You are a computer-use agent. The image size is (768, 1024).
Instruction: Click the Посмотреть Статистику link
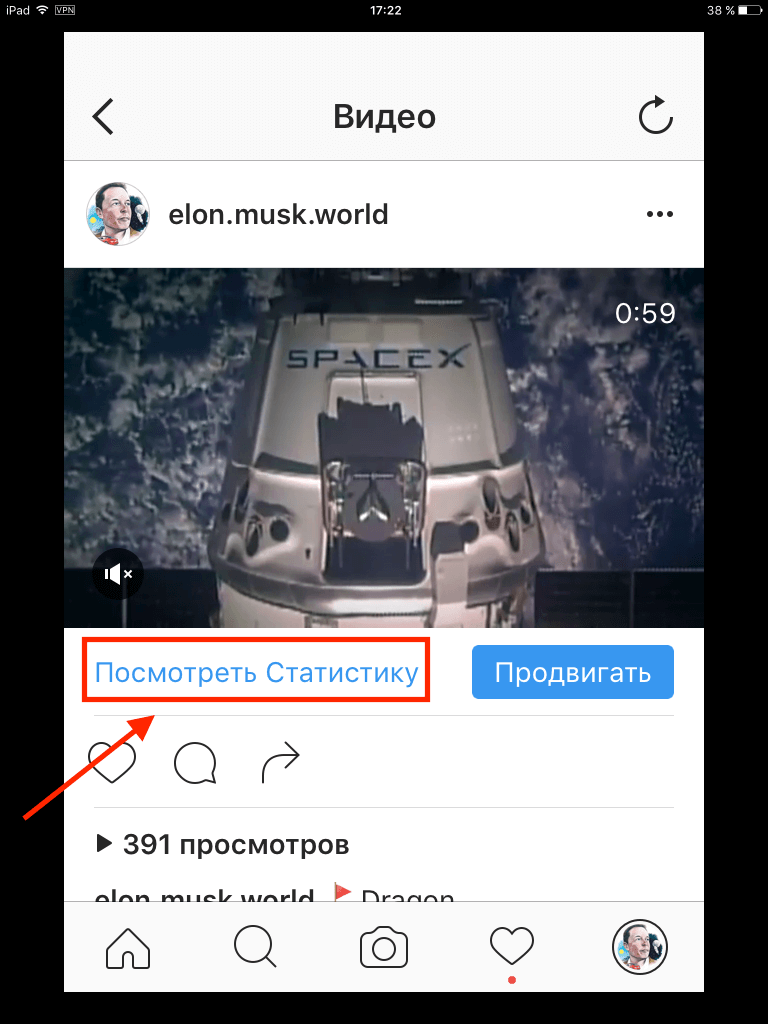coord(256,672)
